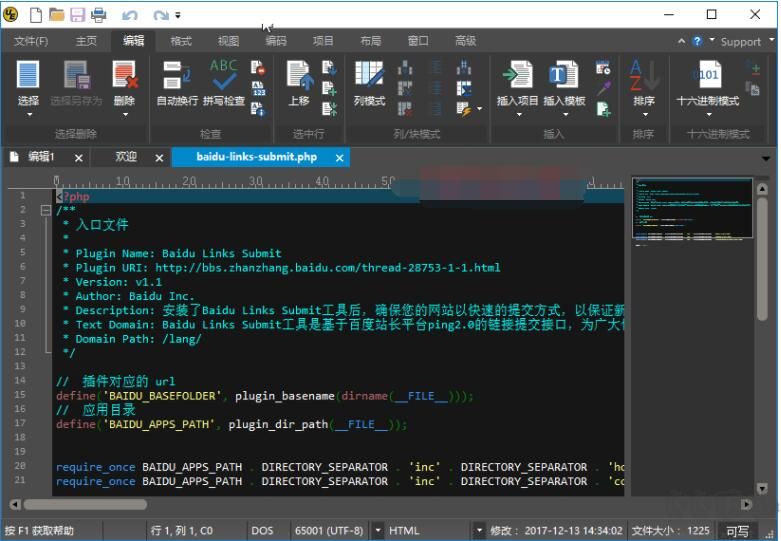This screenshot has width=781, height=541.
Task: Open the 选择 select dropdown
Action: pos(28,113)
